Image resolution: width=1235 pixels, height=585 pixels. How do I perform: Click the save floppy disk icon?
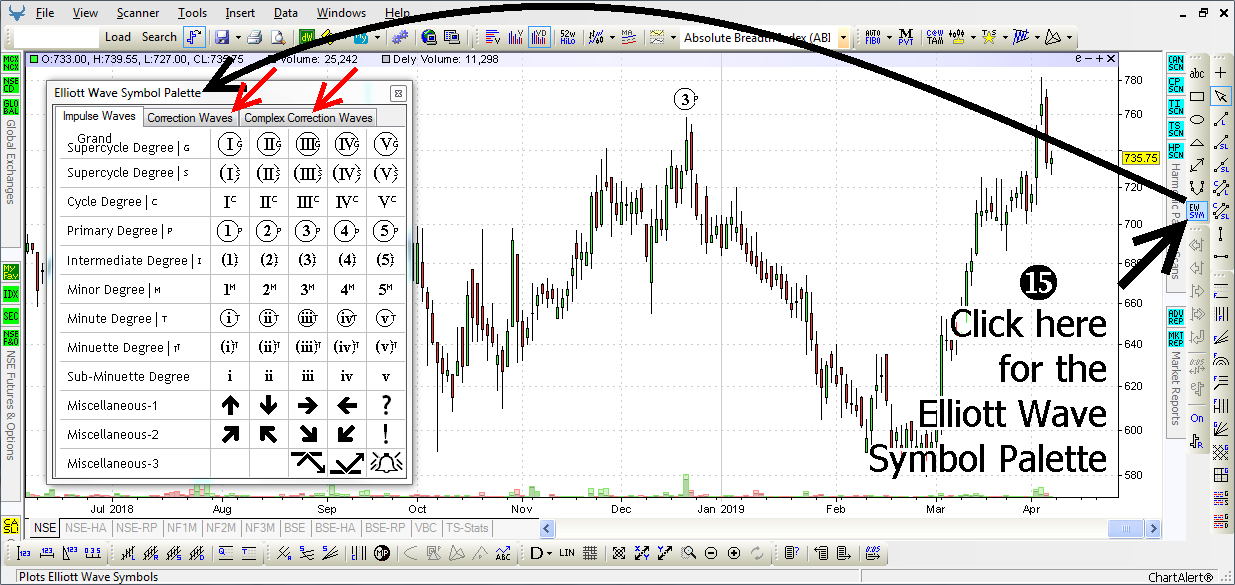(221, 37)
